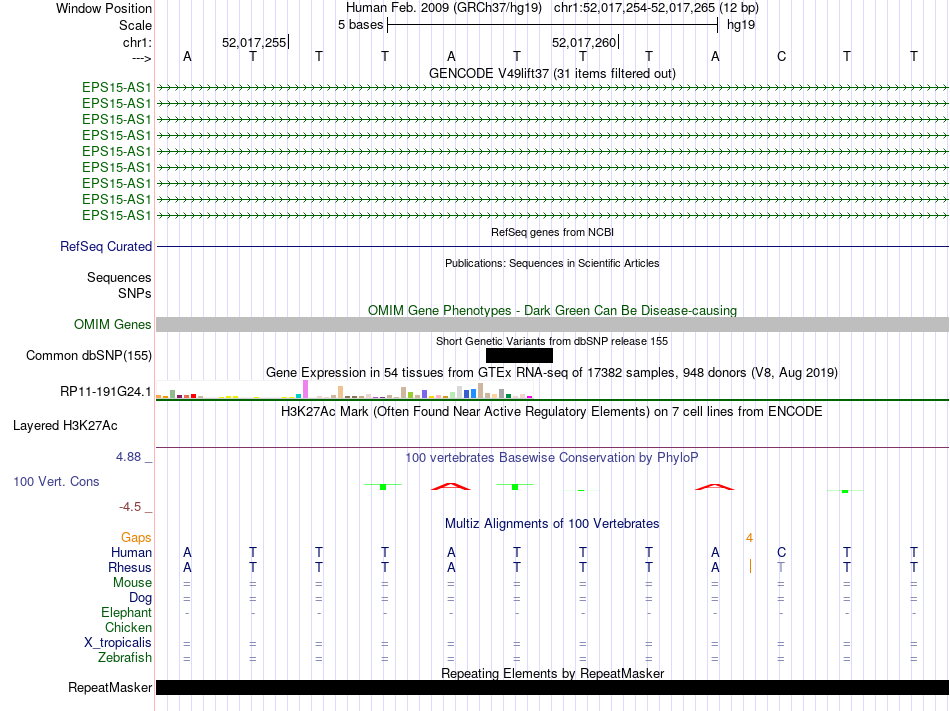Click the chr1:52,017,254-52,017,265 (12 bp) position text
The image size is (950, 711).
[656, 8]
